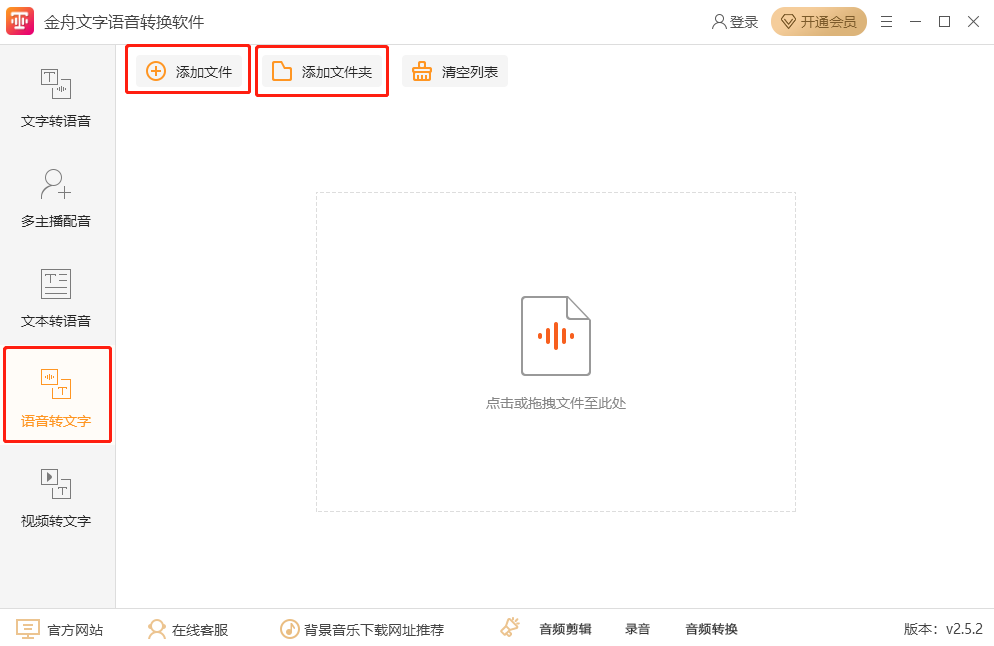Screen dimensions: 994x646
Task: Click the 金舟文字语音转换软件 title text
Action: [124, 22]
